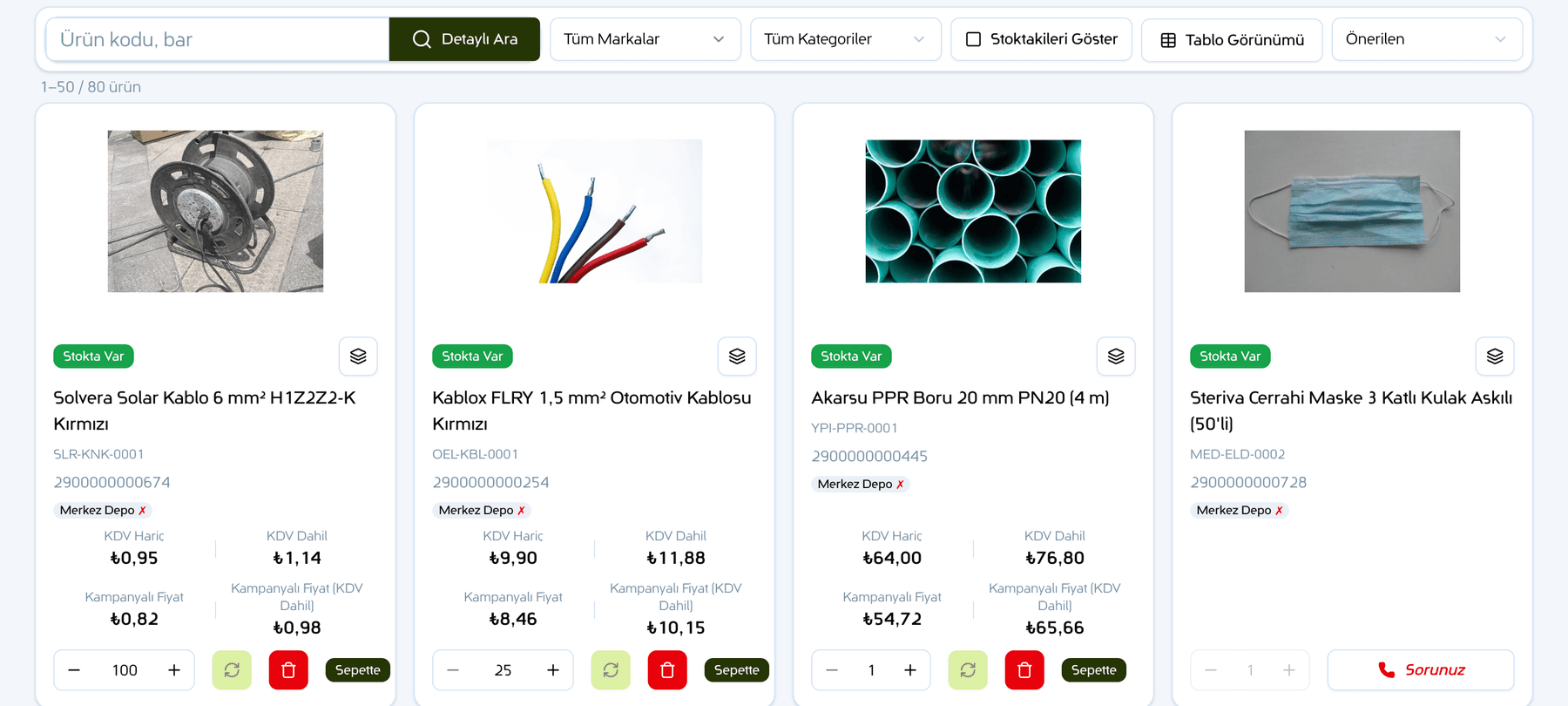The width and height of the screenshot is (1568, 706).
Task: Enable the Stoktakileri Göster checkbox
Action: click(974, 39)
